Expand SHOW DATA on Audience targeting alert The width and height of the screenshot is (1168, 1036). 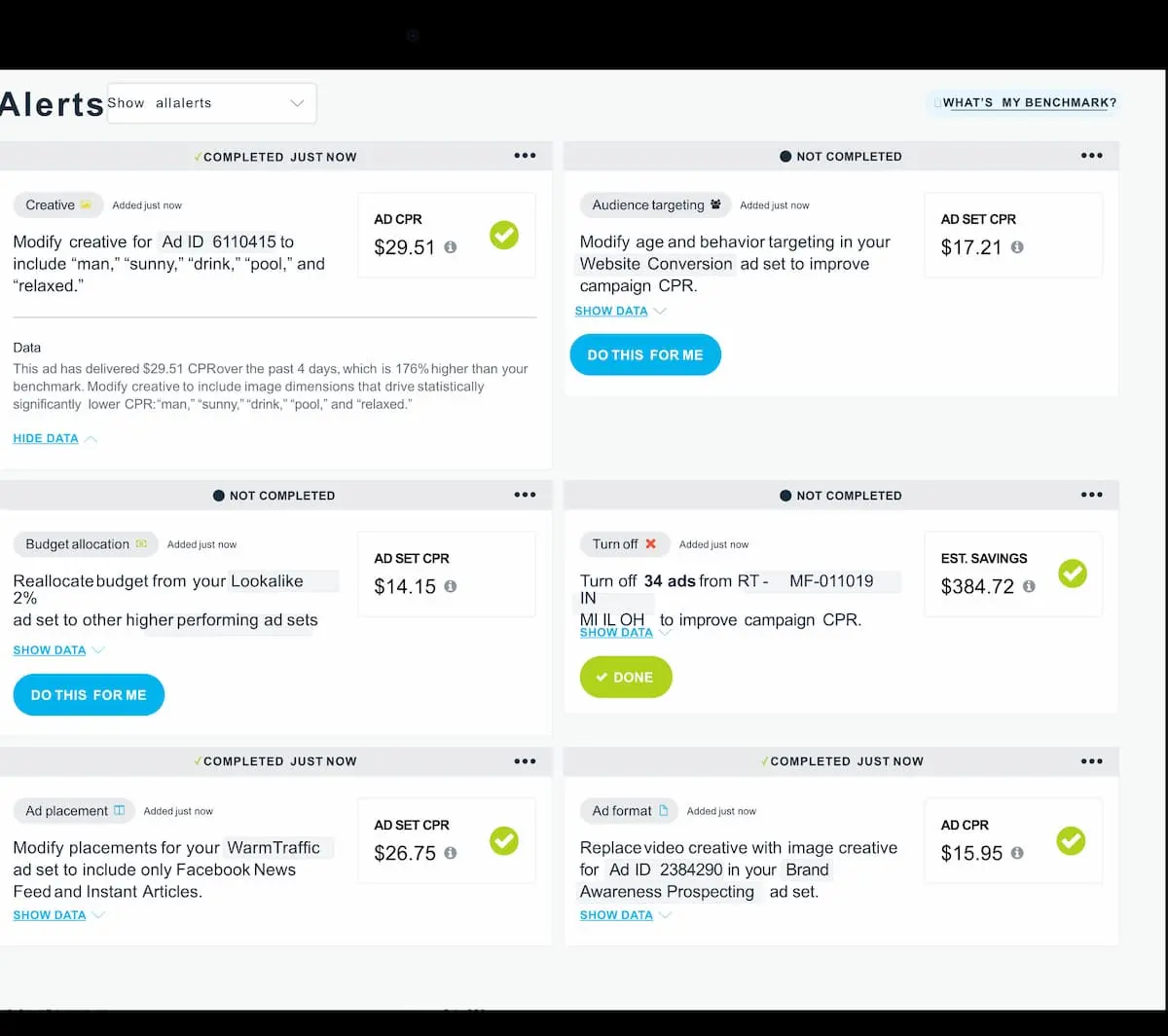[x=620, y=312]
